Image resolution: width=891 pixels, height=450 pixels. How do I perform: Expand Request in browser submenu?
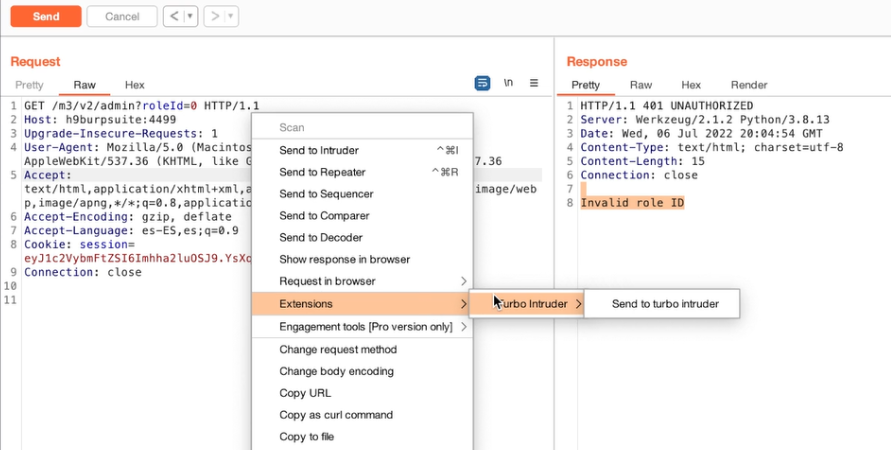(362, 281)
